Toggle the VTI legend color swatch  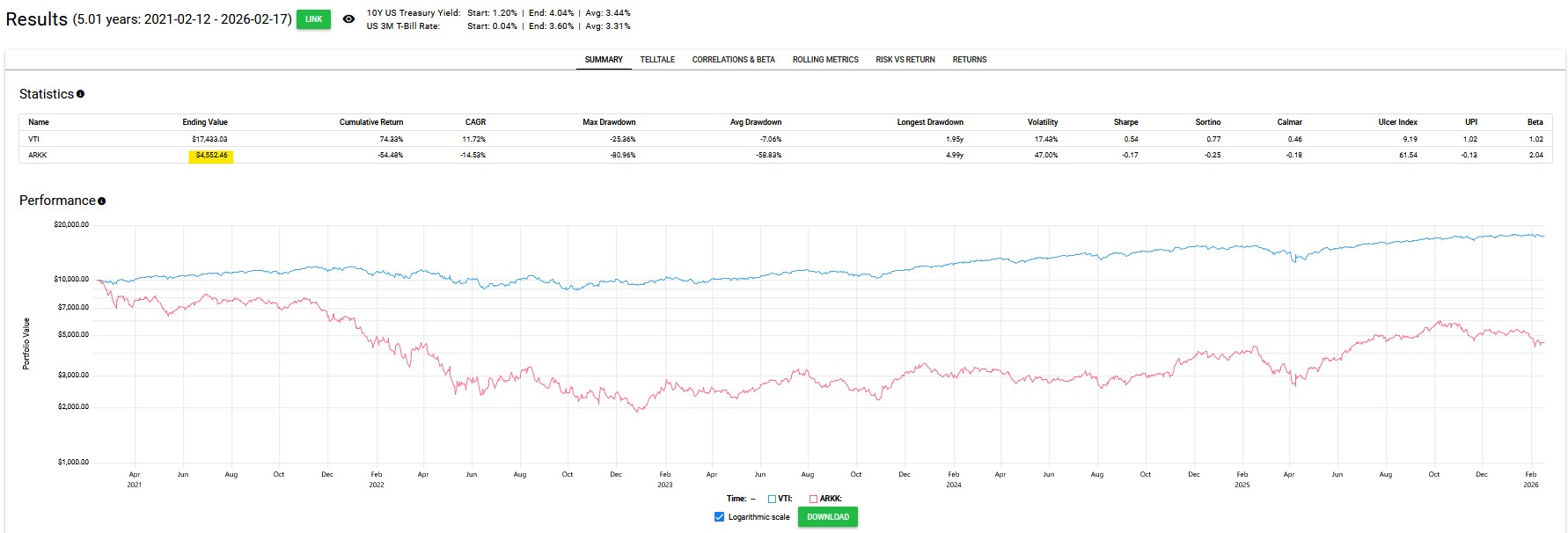click(772, 499)
